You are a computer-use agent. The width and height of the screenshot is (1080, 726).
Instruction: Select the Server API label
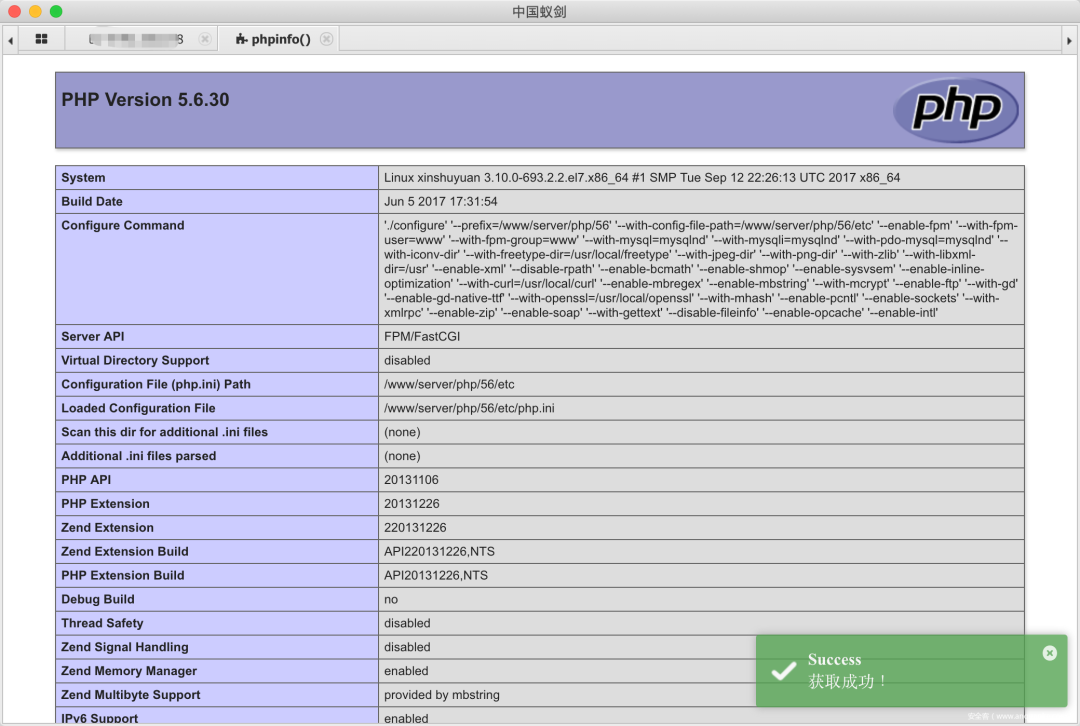93,337
